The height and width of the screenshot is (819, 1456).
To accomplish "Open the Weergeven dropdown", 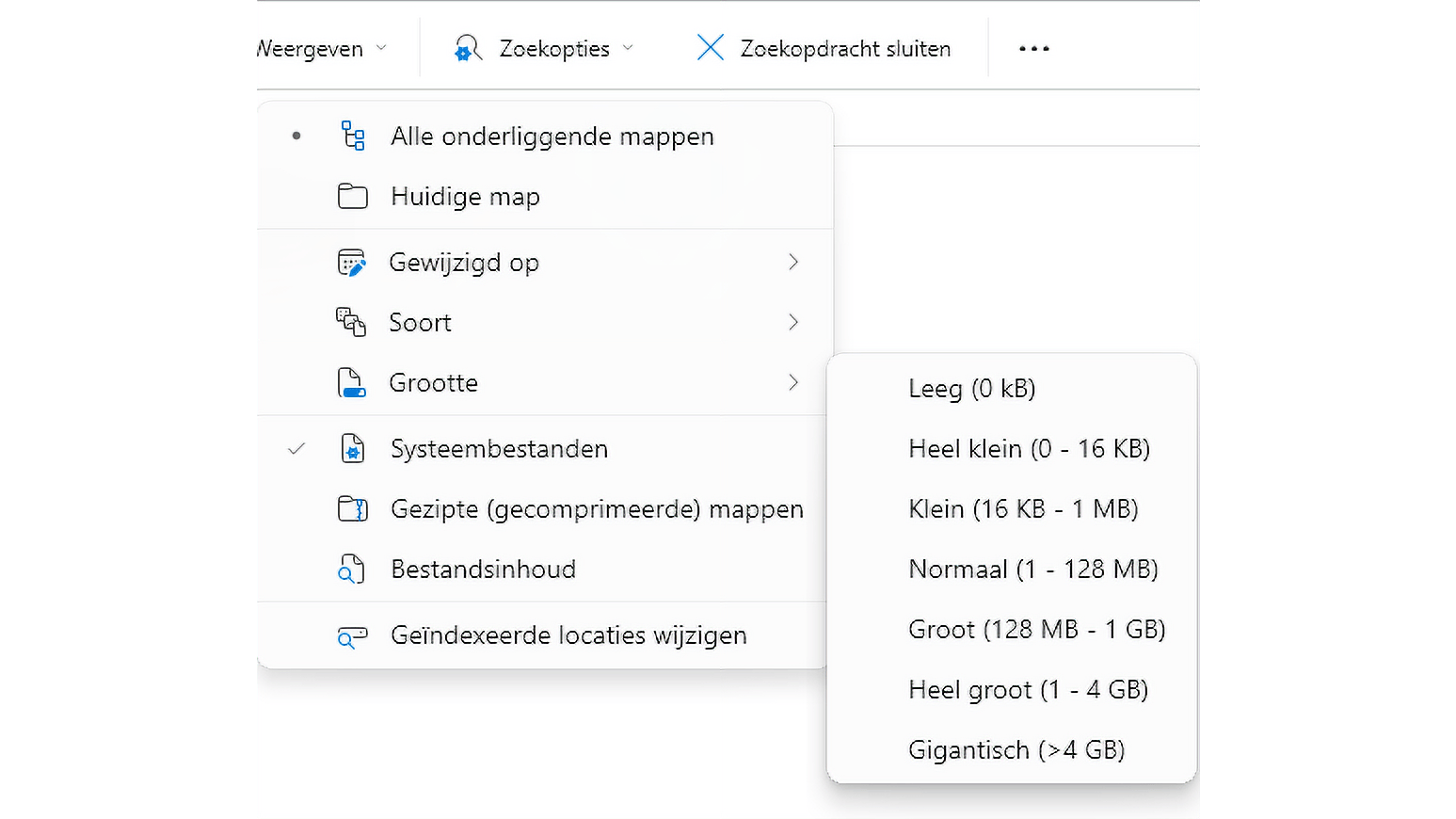I will 322,49.
